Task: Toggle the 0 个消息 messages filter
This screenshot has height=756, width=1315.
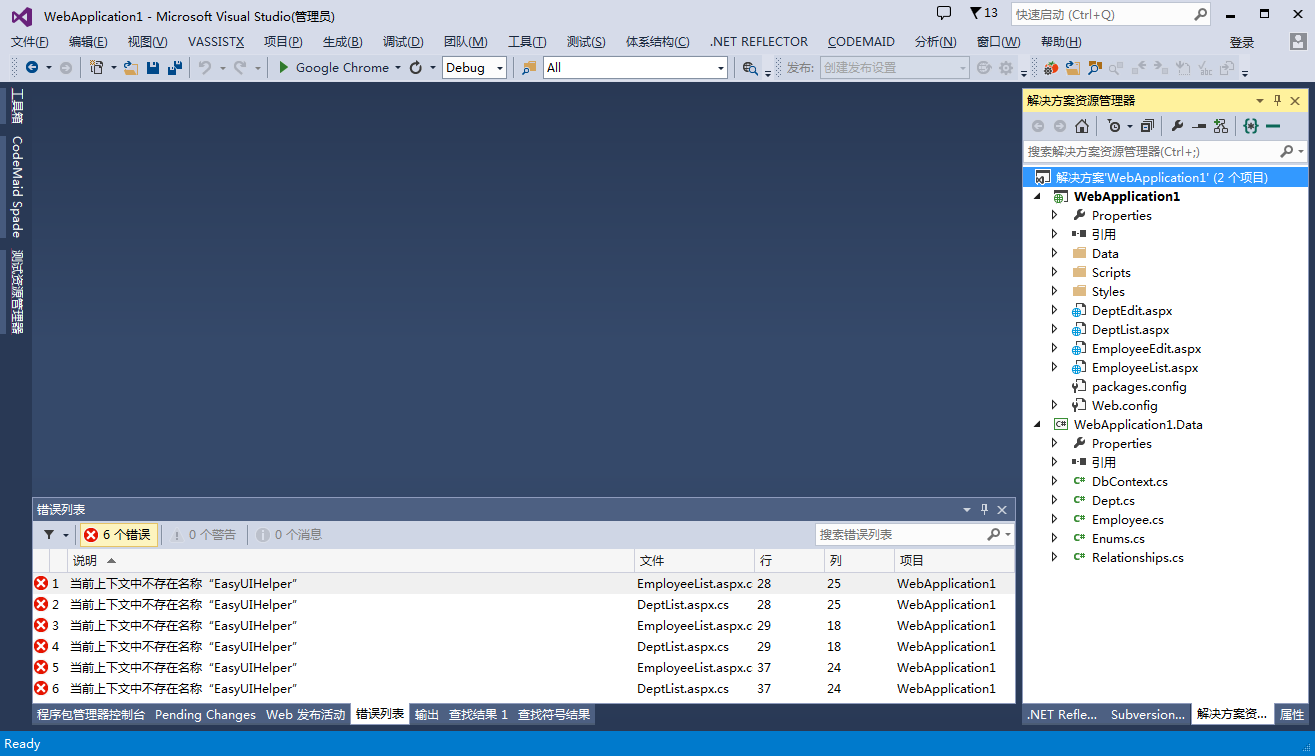Action: 289,535
